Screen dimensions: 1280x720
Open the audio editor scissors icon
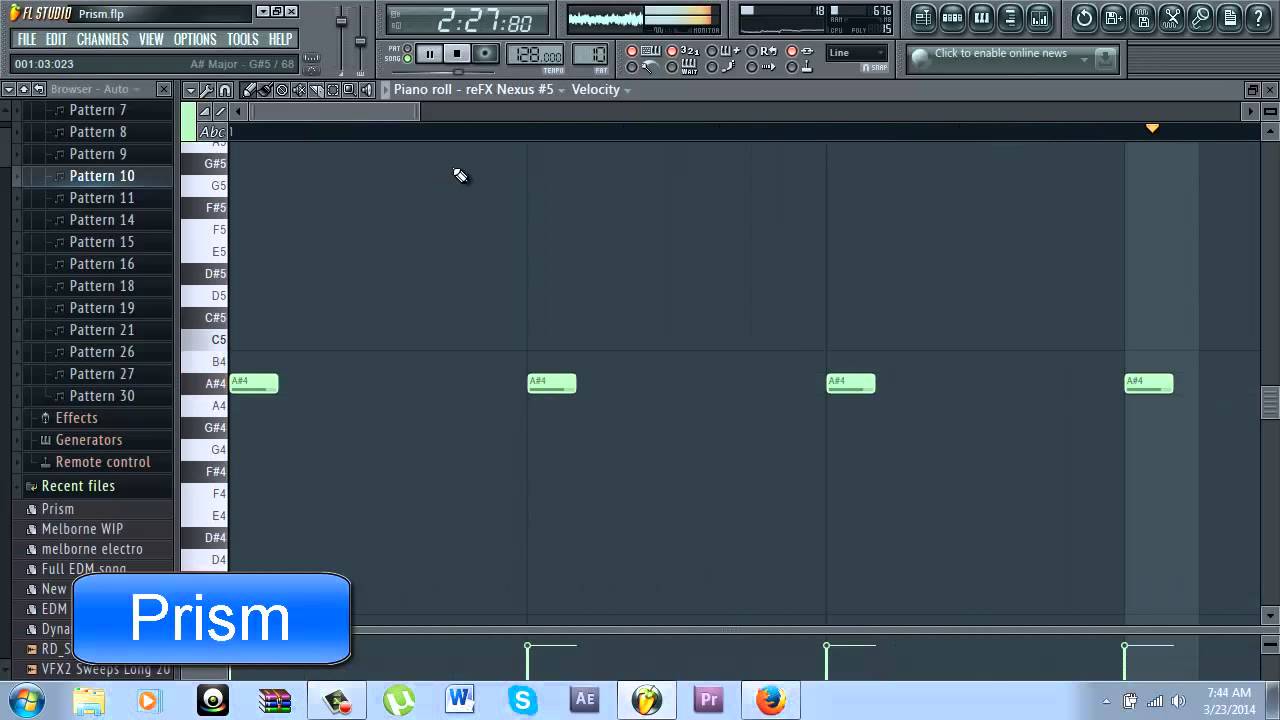[x=1172, y=17]
